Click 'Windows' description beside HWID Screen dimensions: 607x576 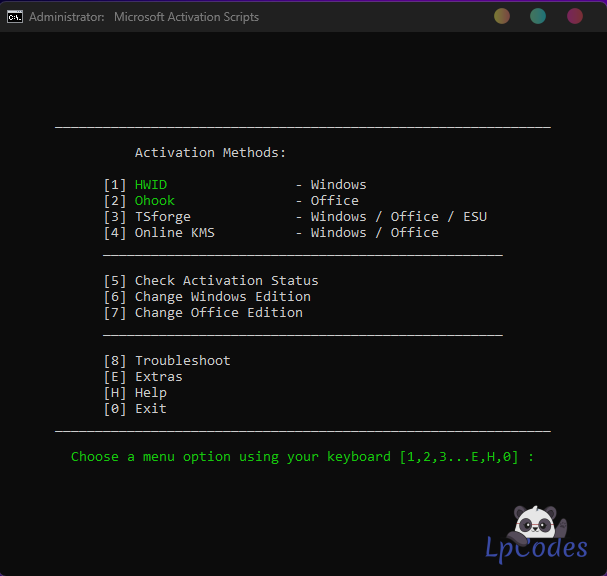pyautogui.click(x=338, y=185)
